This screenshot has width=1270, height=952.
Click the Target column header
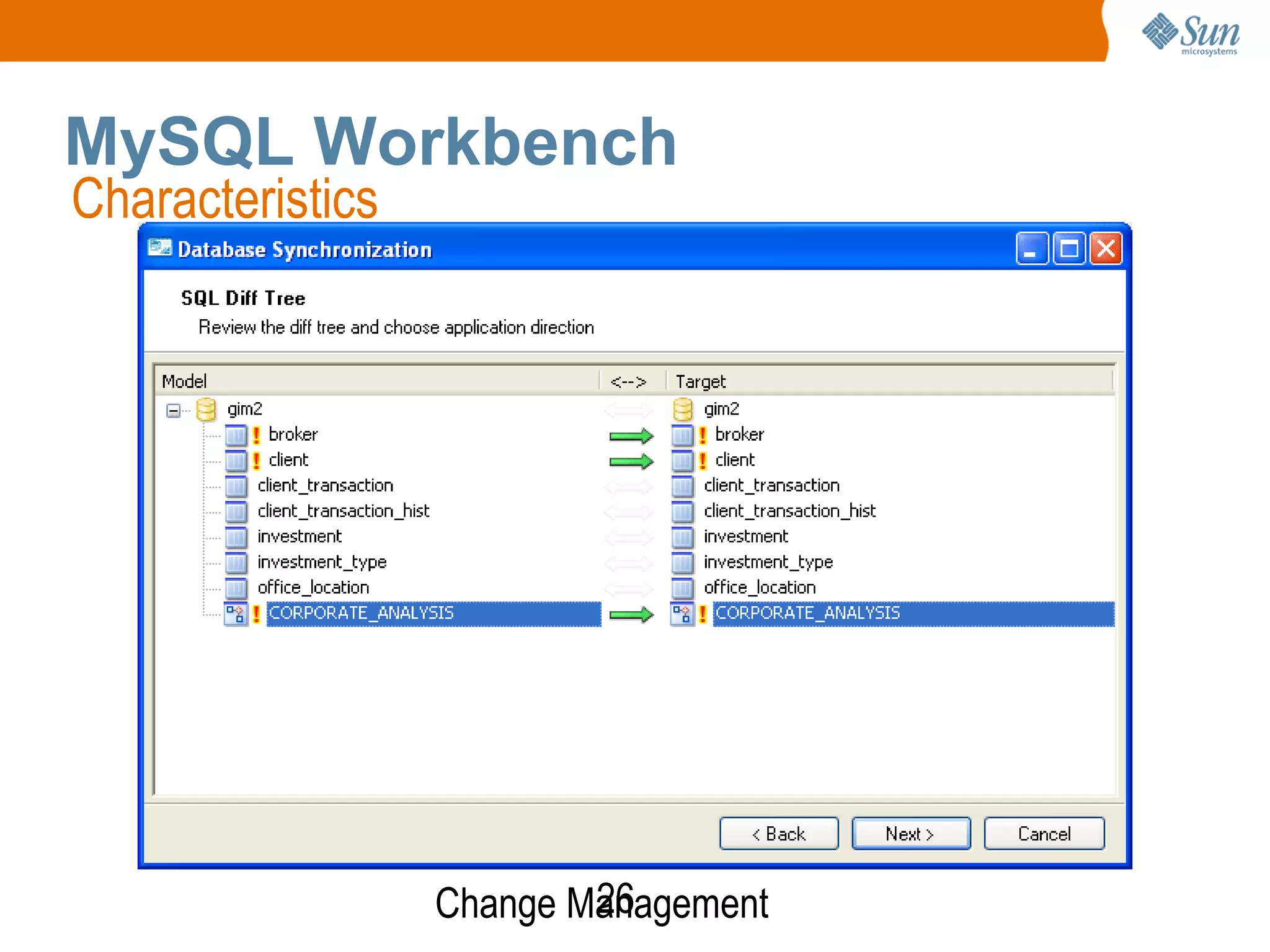pos(890,381)
